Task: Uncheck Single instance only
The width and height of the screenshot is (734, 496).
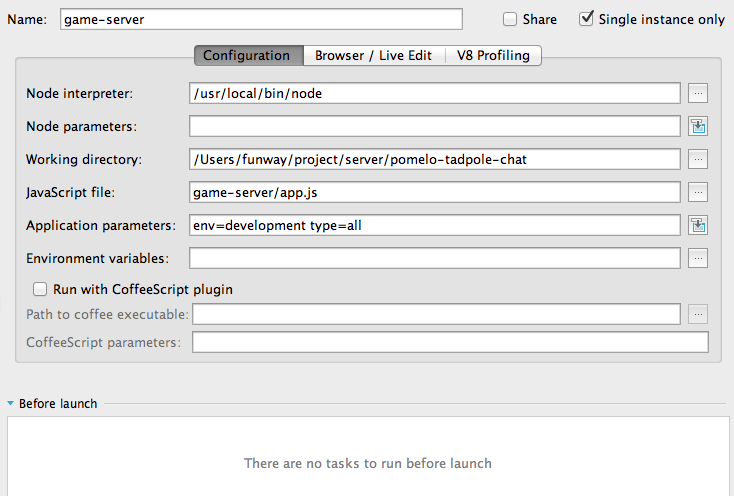Action: click(586, 19)
